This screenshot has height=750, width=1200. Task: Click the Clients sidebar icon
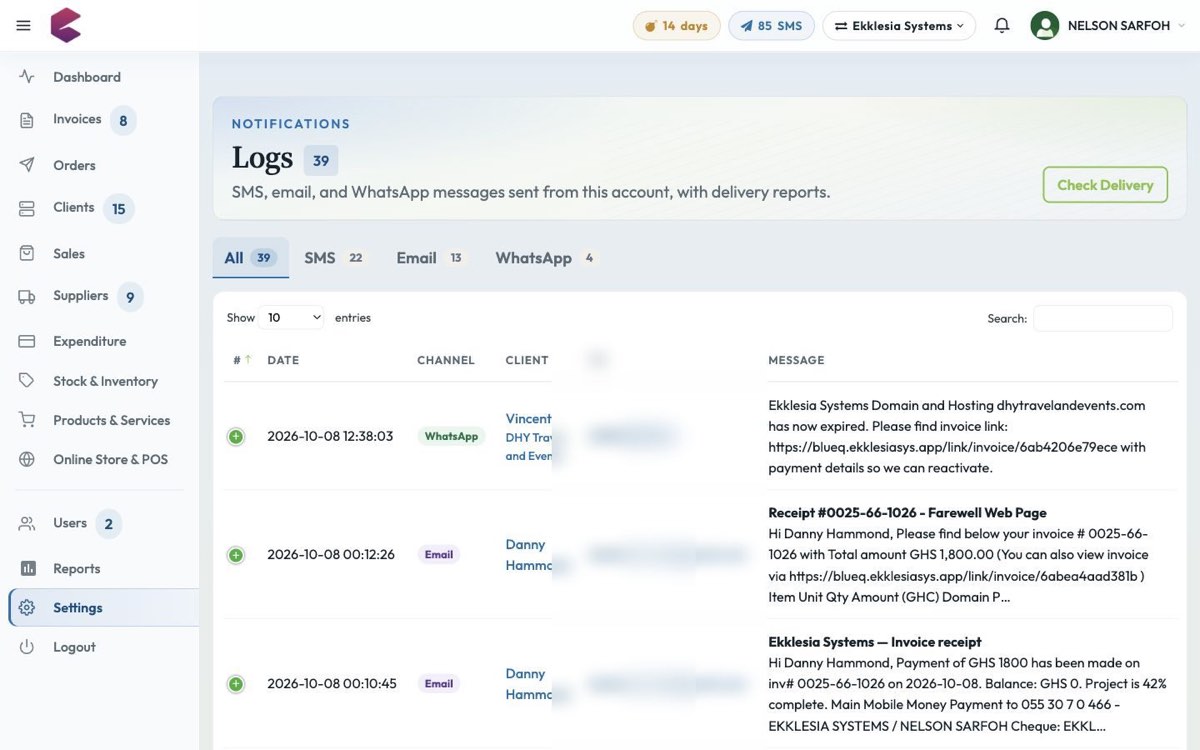click(x=27, y=208)
